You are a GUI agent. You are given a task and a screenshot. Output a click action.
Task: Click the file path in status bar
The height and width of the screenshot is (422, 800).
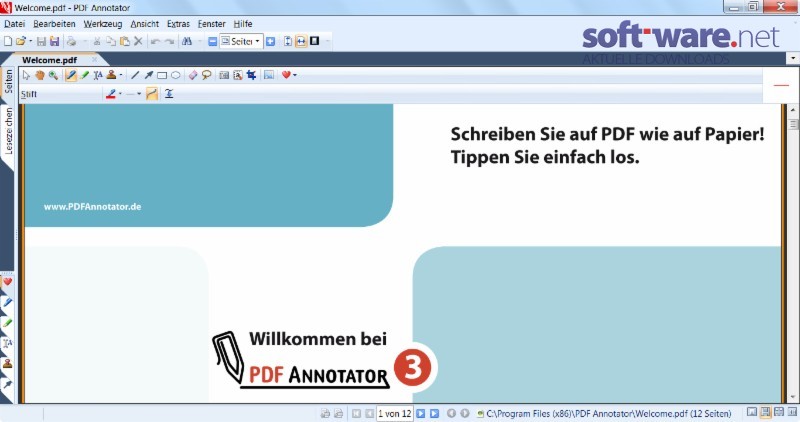pyautogui.click(x=609, y=413)
